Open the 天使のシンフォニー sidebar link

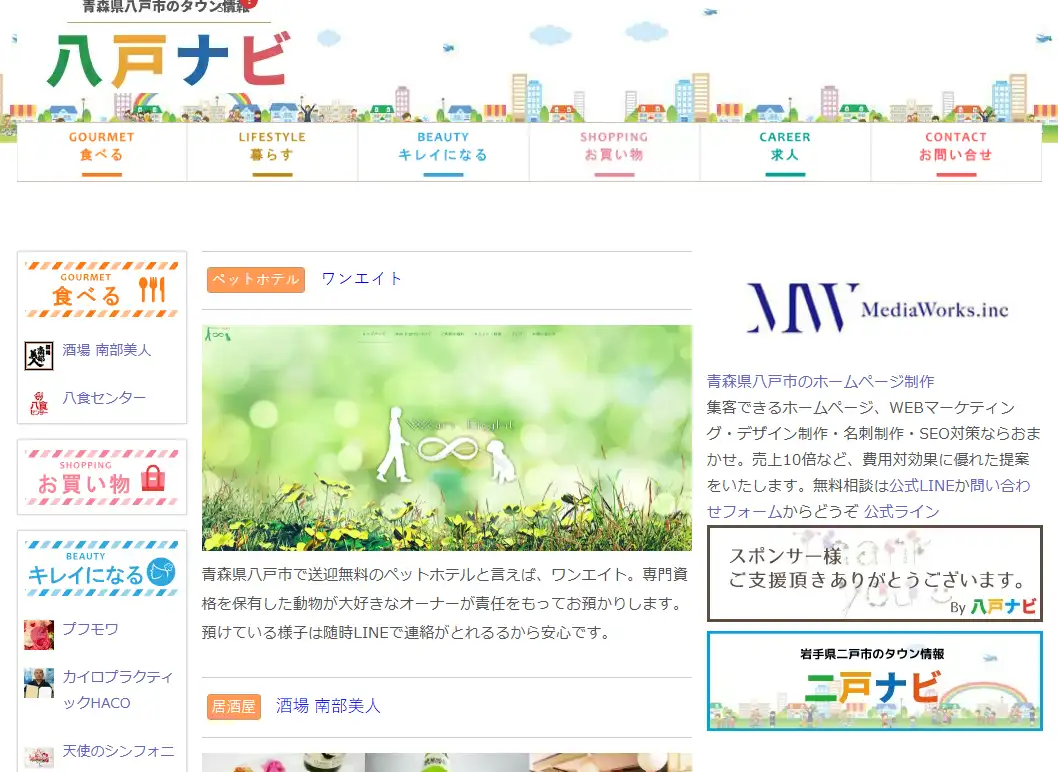click(x=118, y=751)
